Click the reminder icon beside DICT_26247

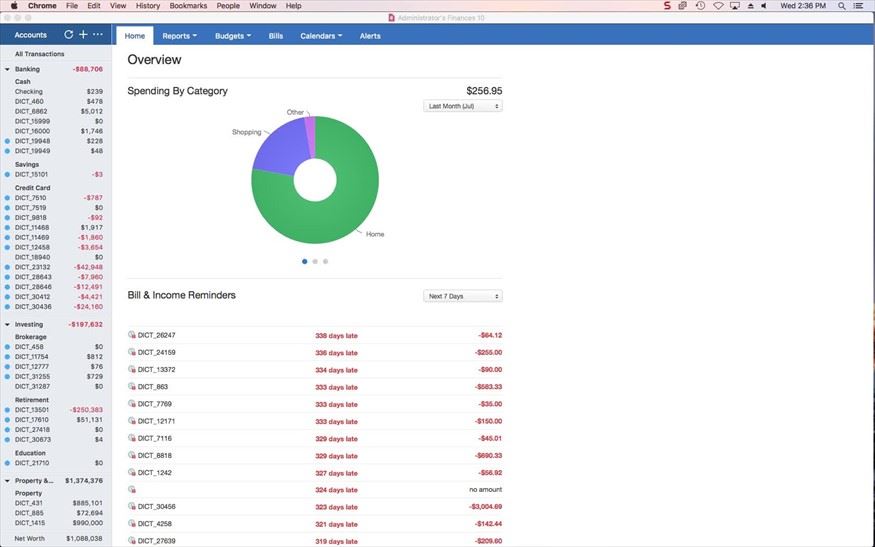pos(132,335)
